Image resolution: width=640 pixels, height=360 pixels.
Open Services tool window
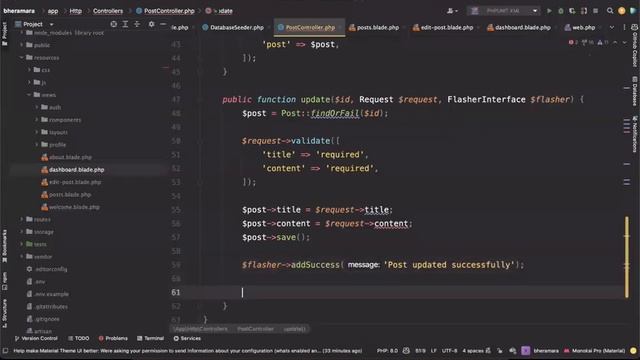[187, 338]
